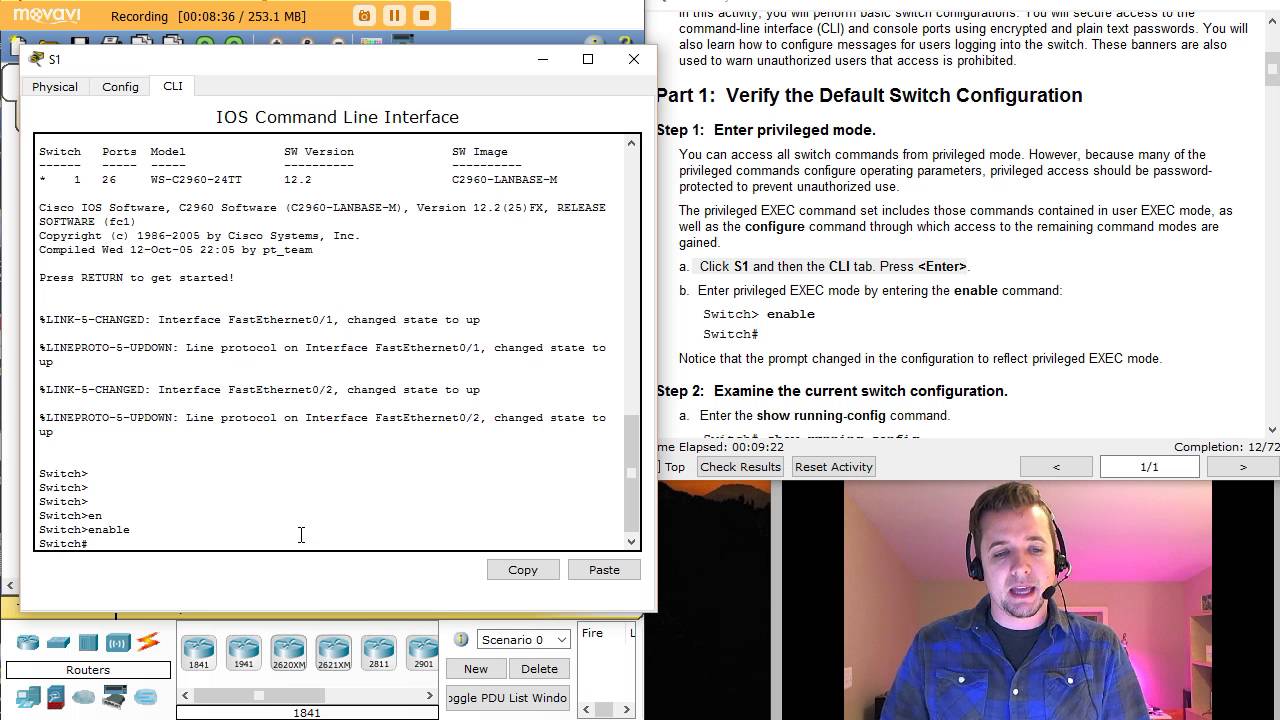1280x720 pixels.
Task: Click the Fire column header
Action: tap(592, 633)
